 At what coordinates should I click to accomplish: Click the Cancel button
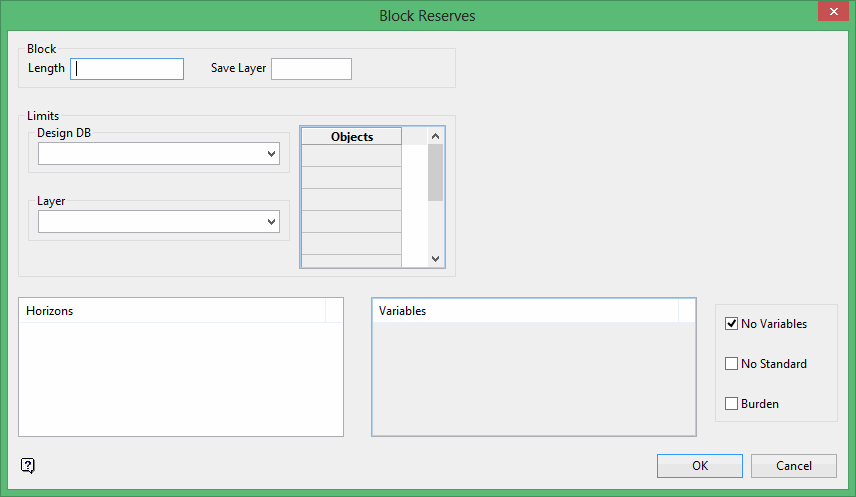[x=794, y=466]
